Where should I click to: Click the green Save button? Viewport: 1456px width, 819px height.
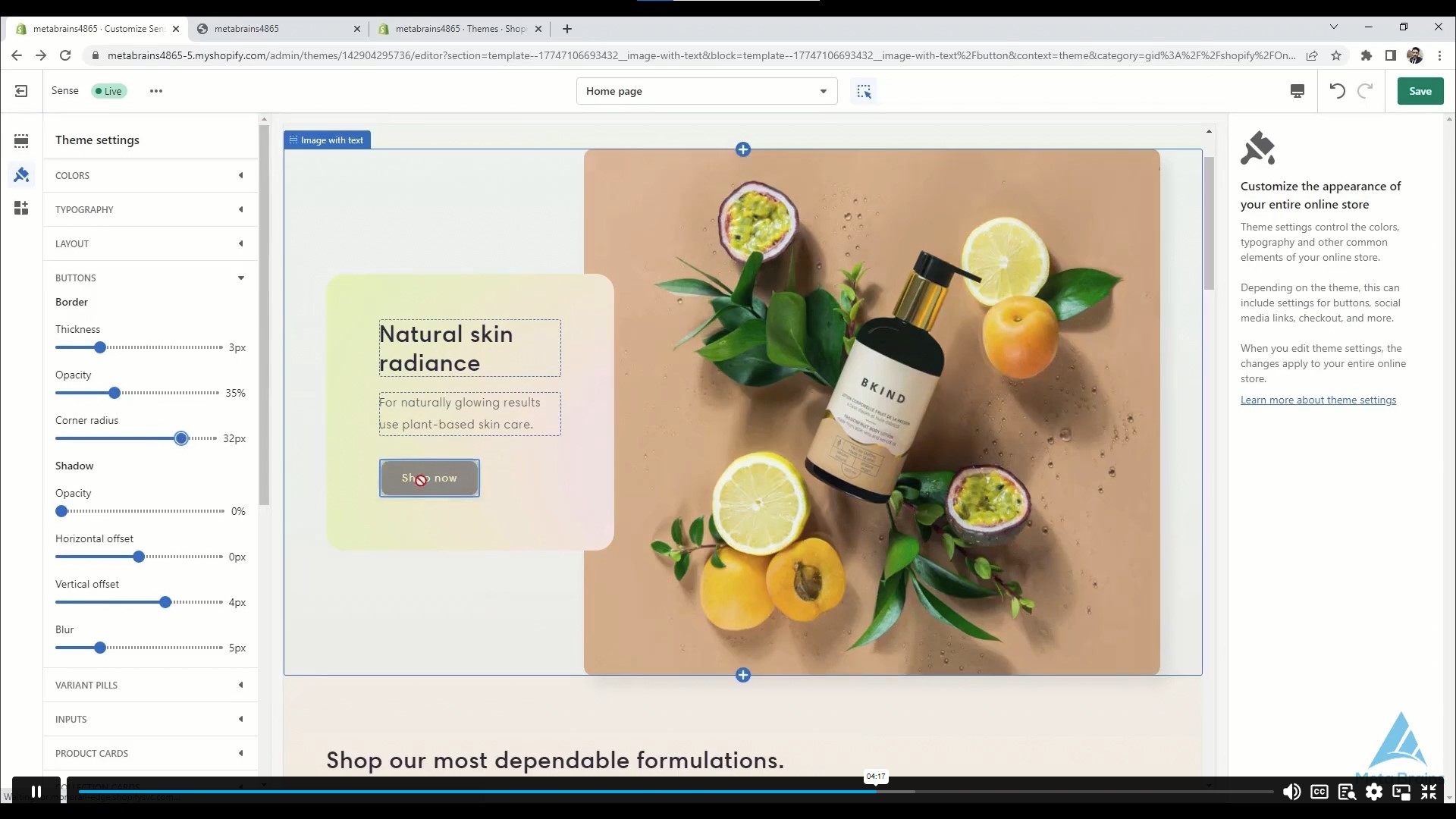[x=1420, y=91]
